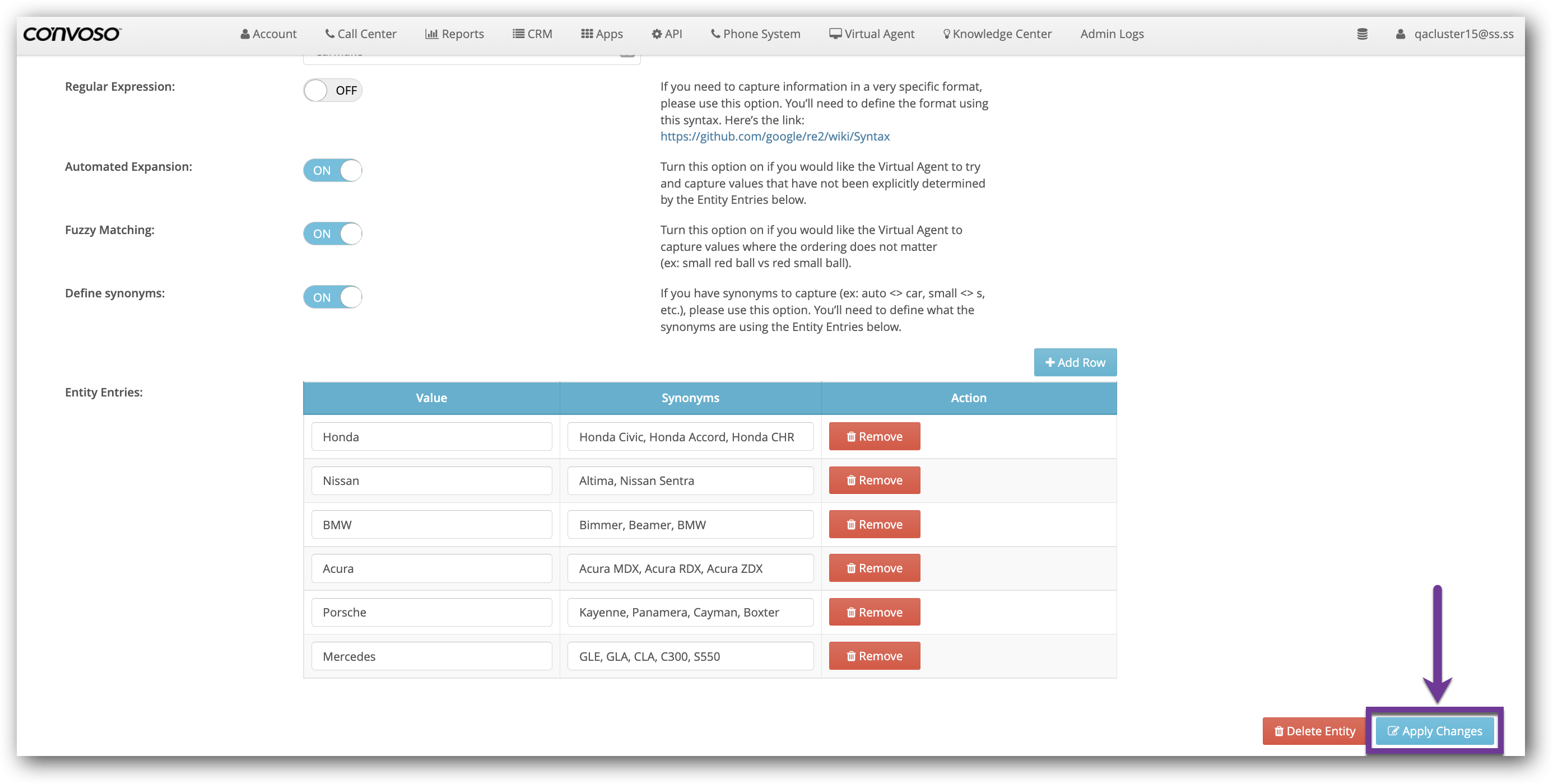Click the user profile icon beside qacluster15
The height and width of the screenshot is (784, 1553).
point(1401,34)
